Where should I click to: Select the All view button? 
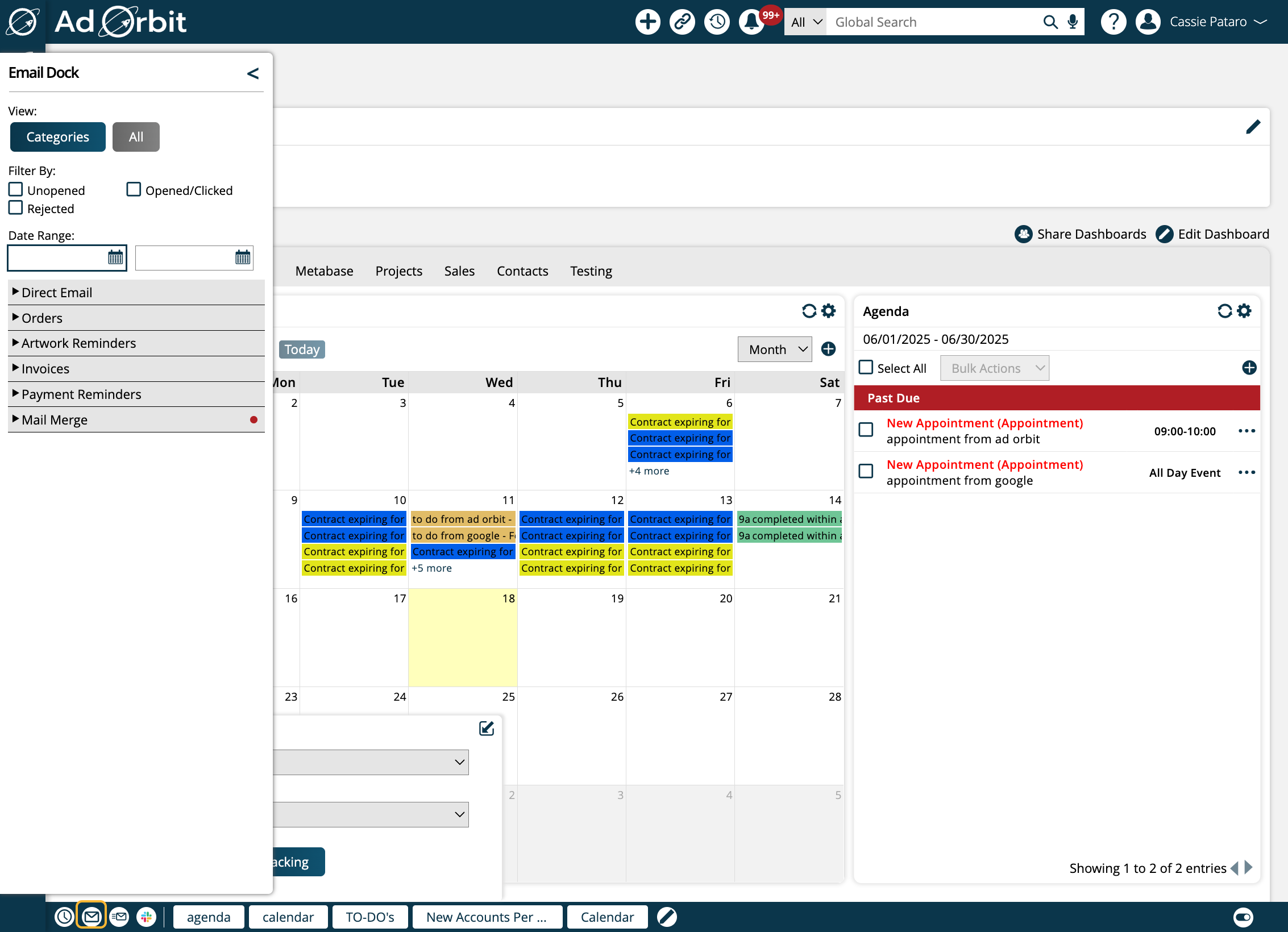point(136,137)
